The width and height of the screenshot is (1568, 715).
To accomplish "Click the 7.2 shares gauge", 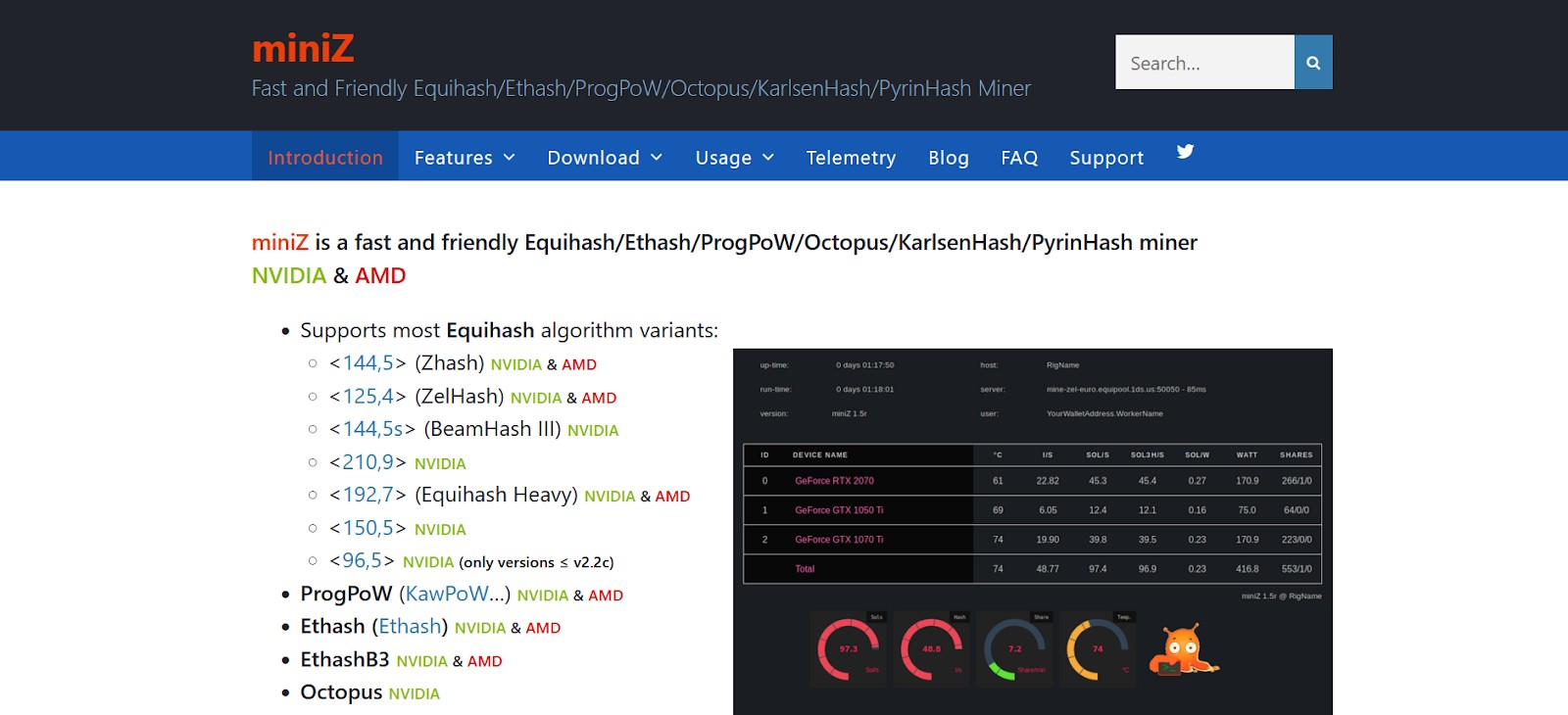I will pos(1014,648).
